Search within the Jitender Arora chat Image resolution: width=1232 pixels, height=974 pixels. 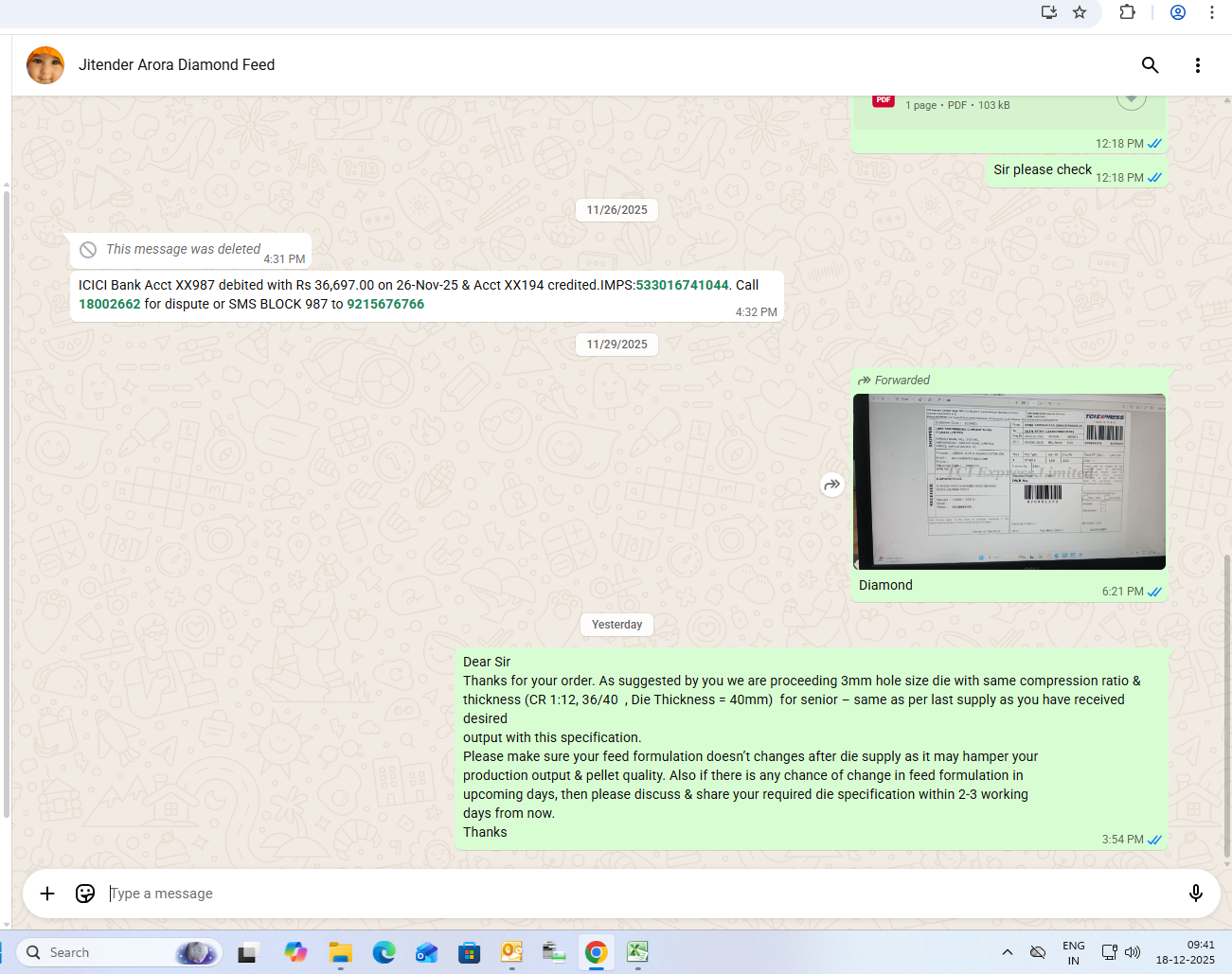click(x=1150, y=65)
